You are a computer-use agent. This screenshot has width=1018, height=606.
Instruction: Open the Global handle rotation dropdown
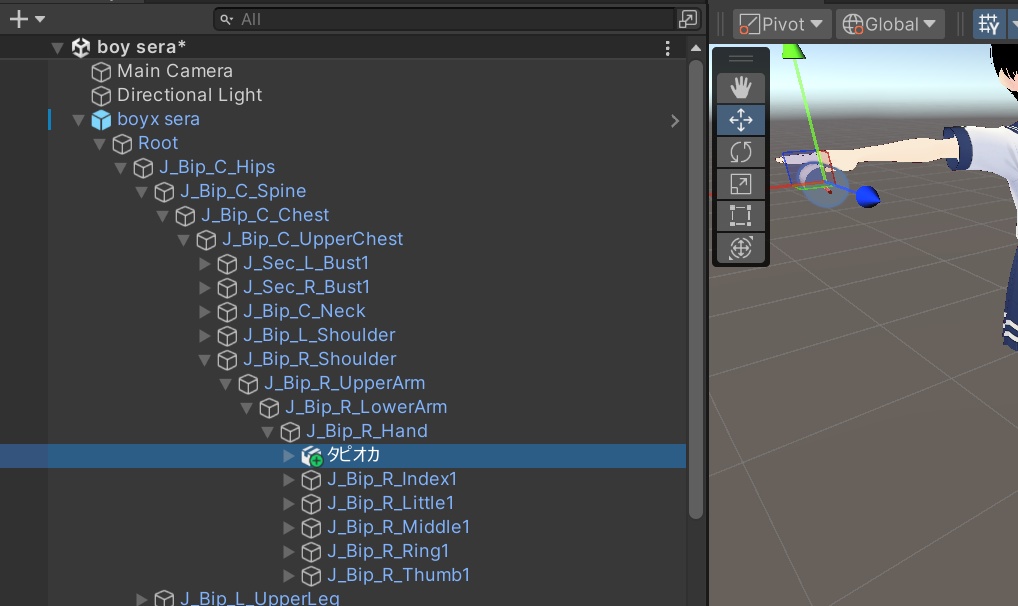coord(890,24)
